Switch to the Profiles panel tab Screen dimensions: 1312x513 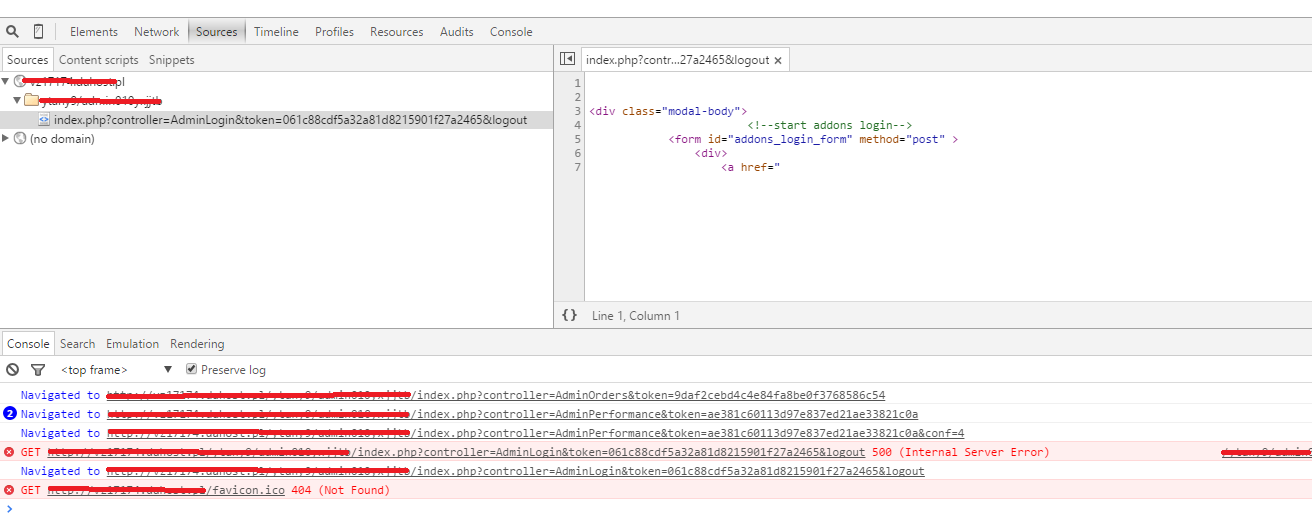click(x=334, y=32)
